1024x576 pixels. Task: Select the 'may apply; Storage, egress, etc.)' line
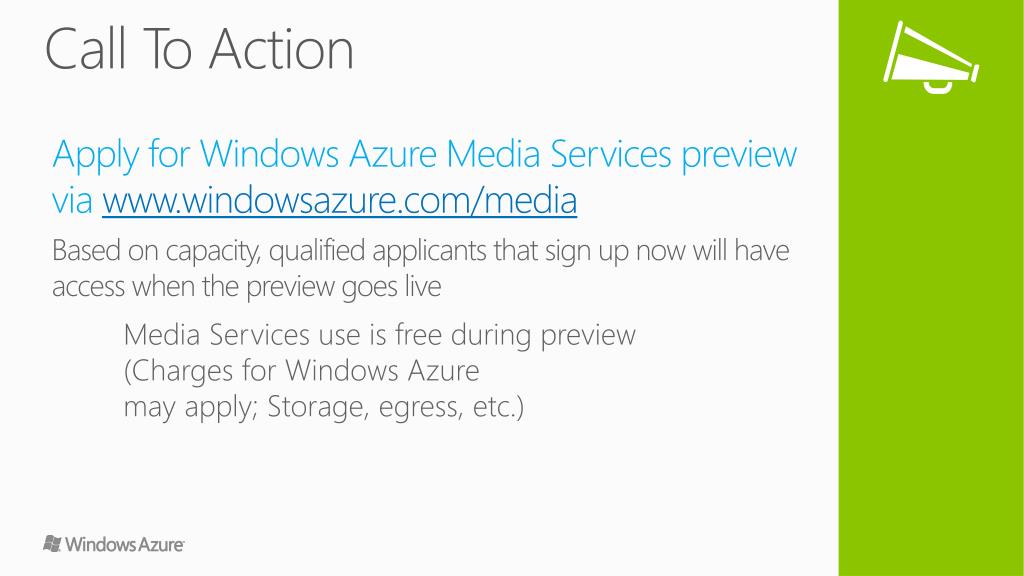pos(324,407)
